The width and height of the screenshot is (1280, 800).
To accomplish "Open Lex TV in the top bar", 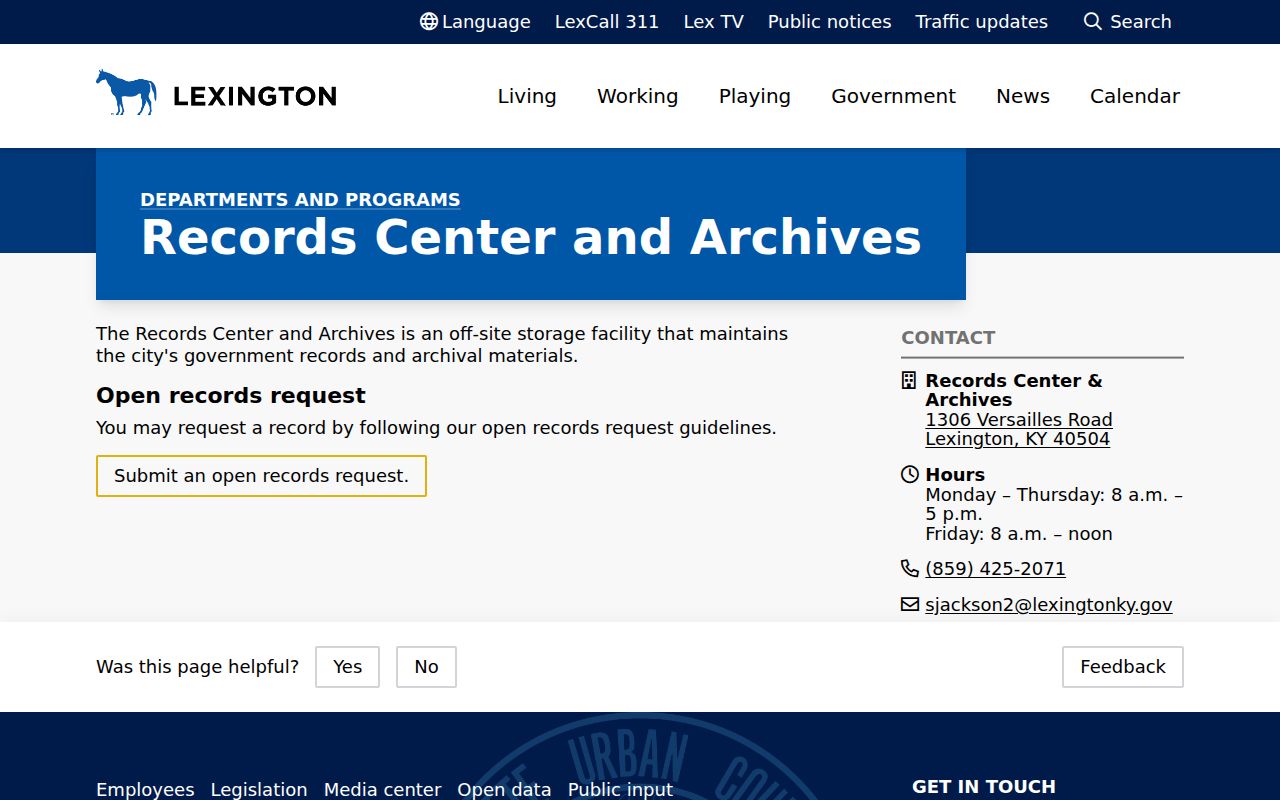I will point(714,22).
